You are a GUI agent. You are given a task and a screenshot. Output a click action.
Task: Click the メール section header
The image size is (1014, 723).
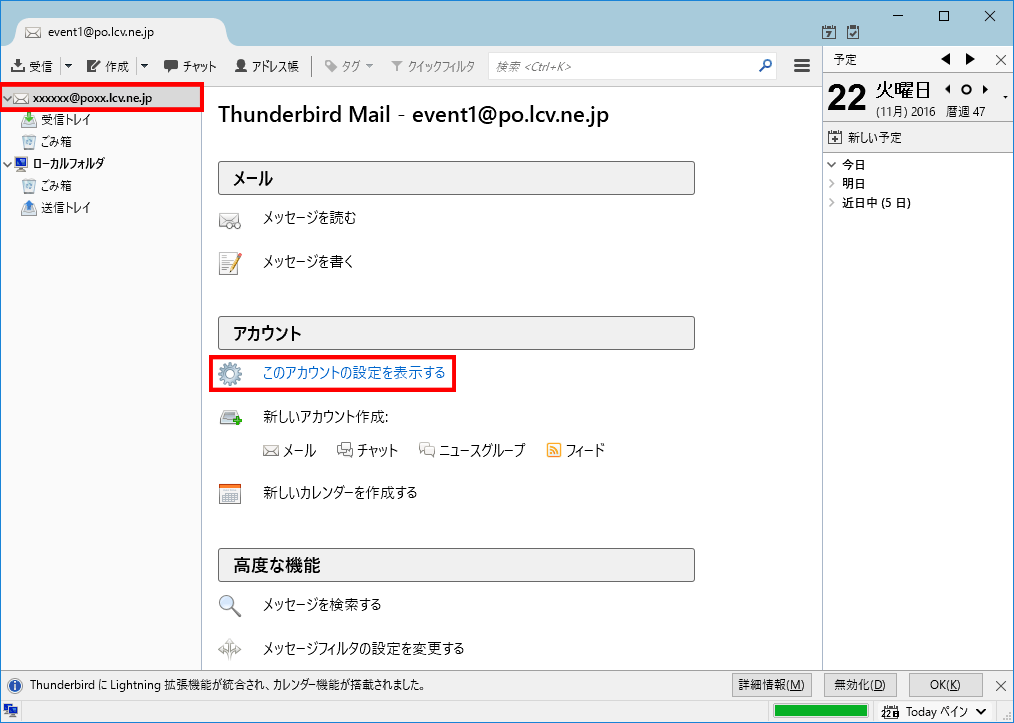click(x=457, y=178)
